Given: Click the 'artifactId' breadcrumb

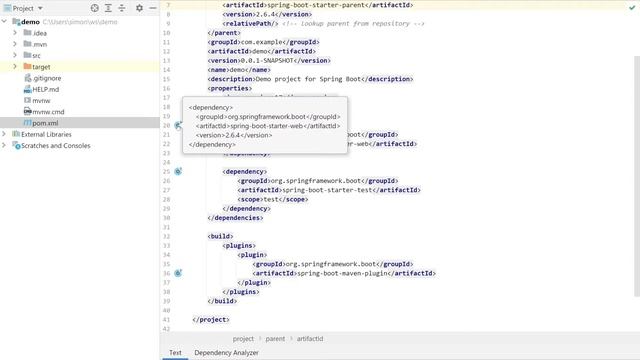Looking at the screenshot, I should [x=310, y=339].
